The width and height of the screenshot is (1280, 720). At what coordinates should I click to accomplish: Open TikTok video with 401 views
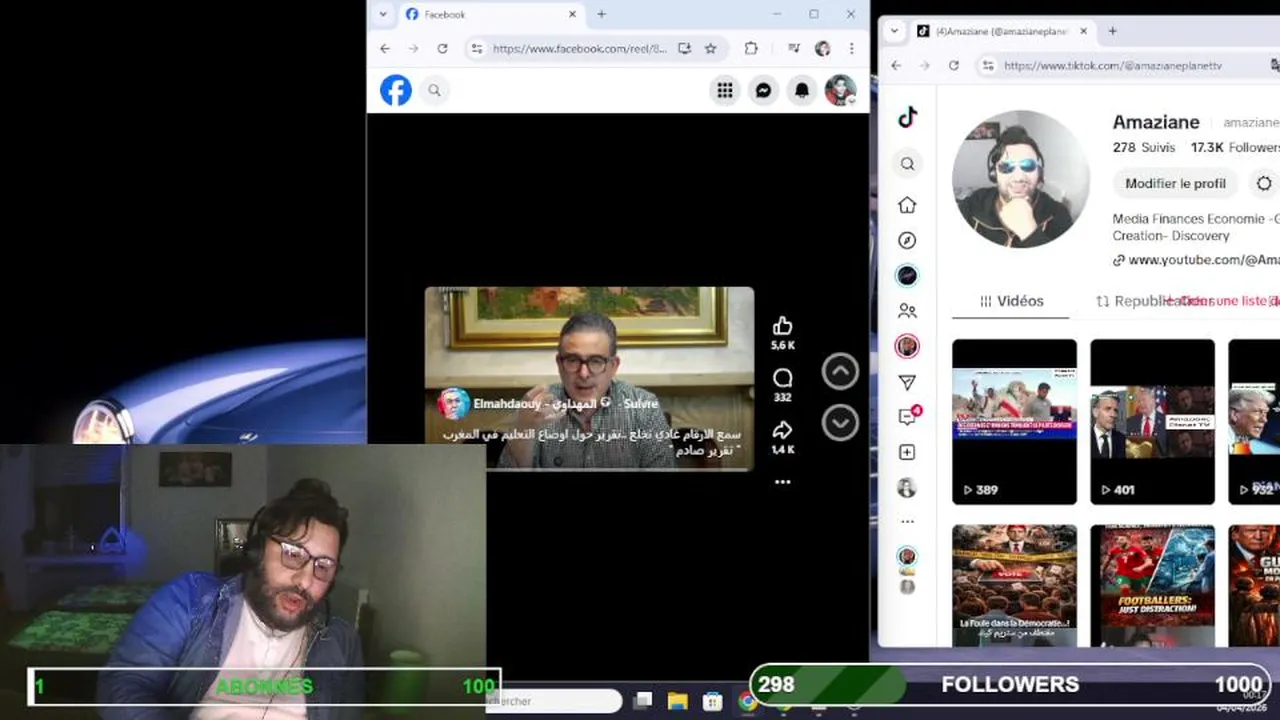pos(1152,421)
